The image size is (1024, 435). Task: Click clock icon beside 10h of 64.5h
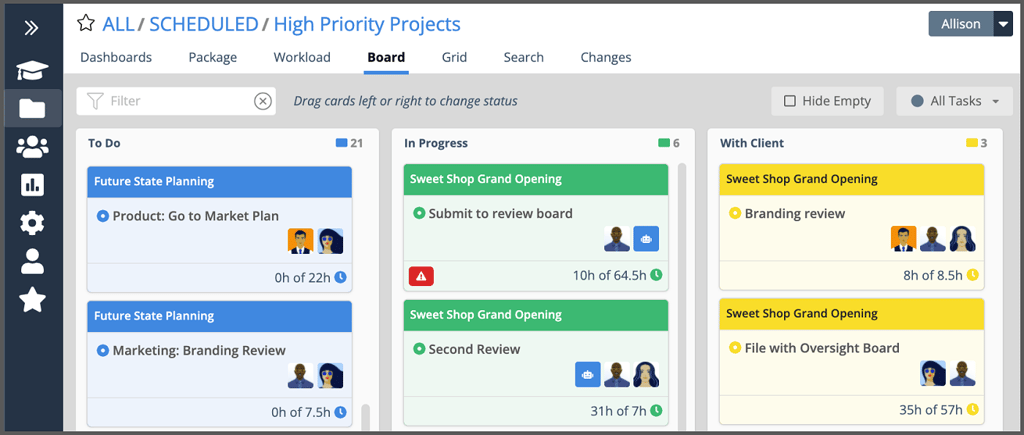point(656,275)
